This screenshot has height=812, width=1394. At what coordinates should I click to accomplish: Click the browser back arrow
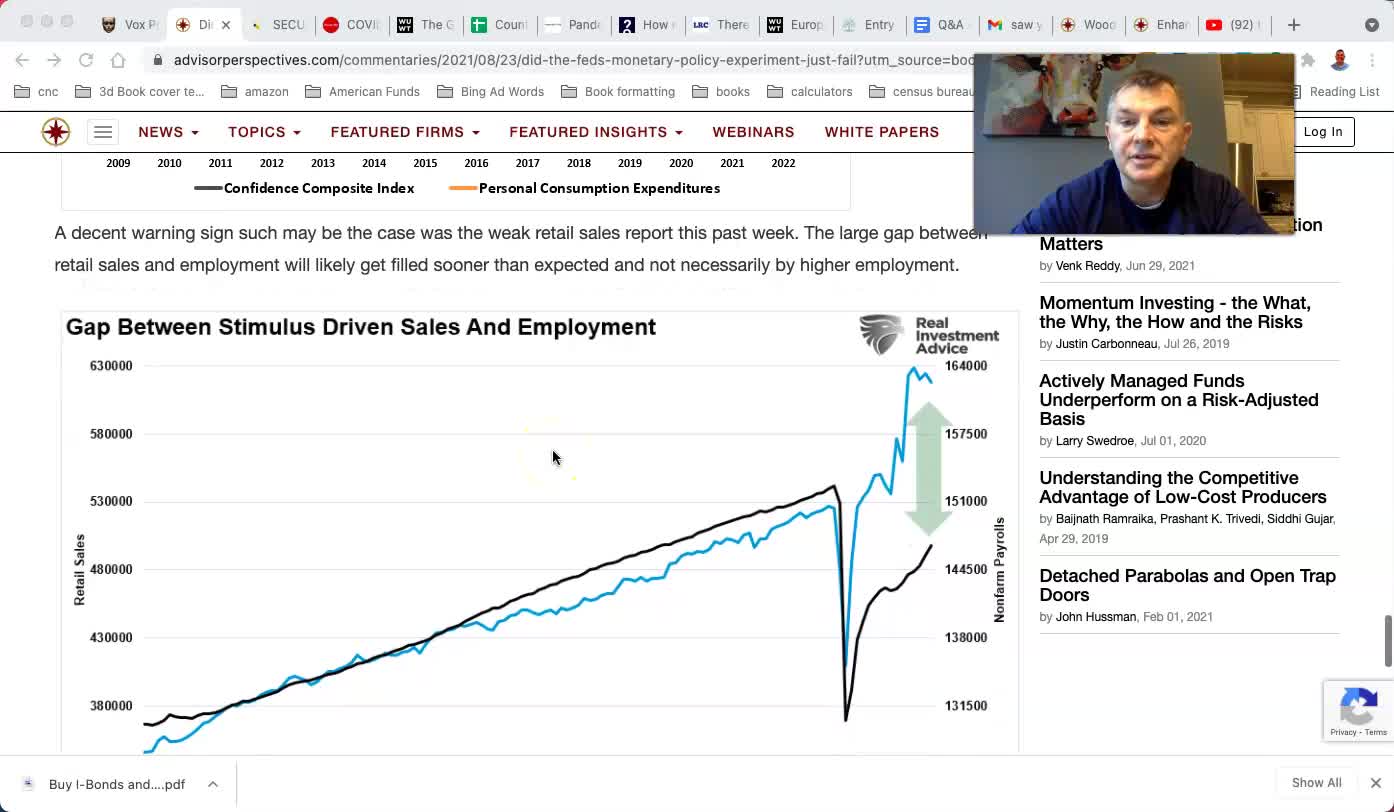tap(22, 60)
